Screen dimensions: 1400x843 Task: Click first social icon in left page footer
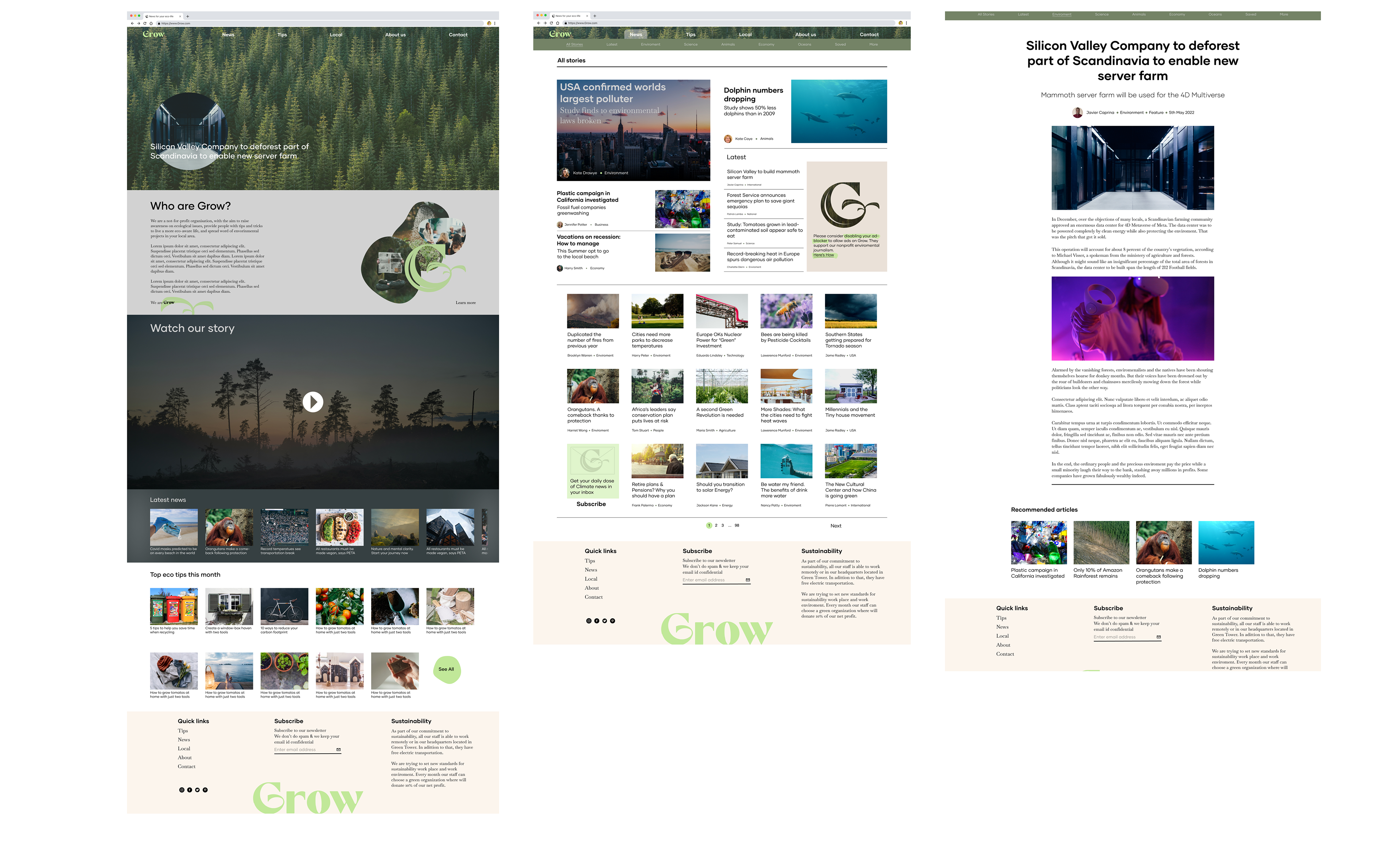pos(182,790)
